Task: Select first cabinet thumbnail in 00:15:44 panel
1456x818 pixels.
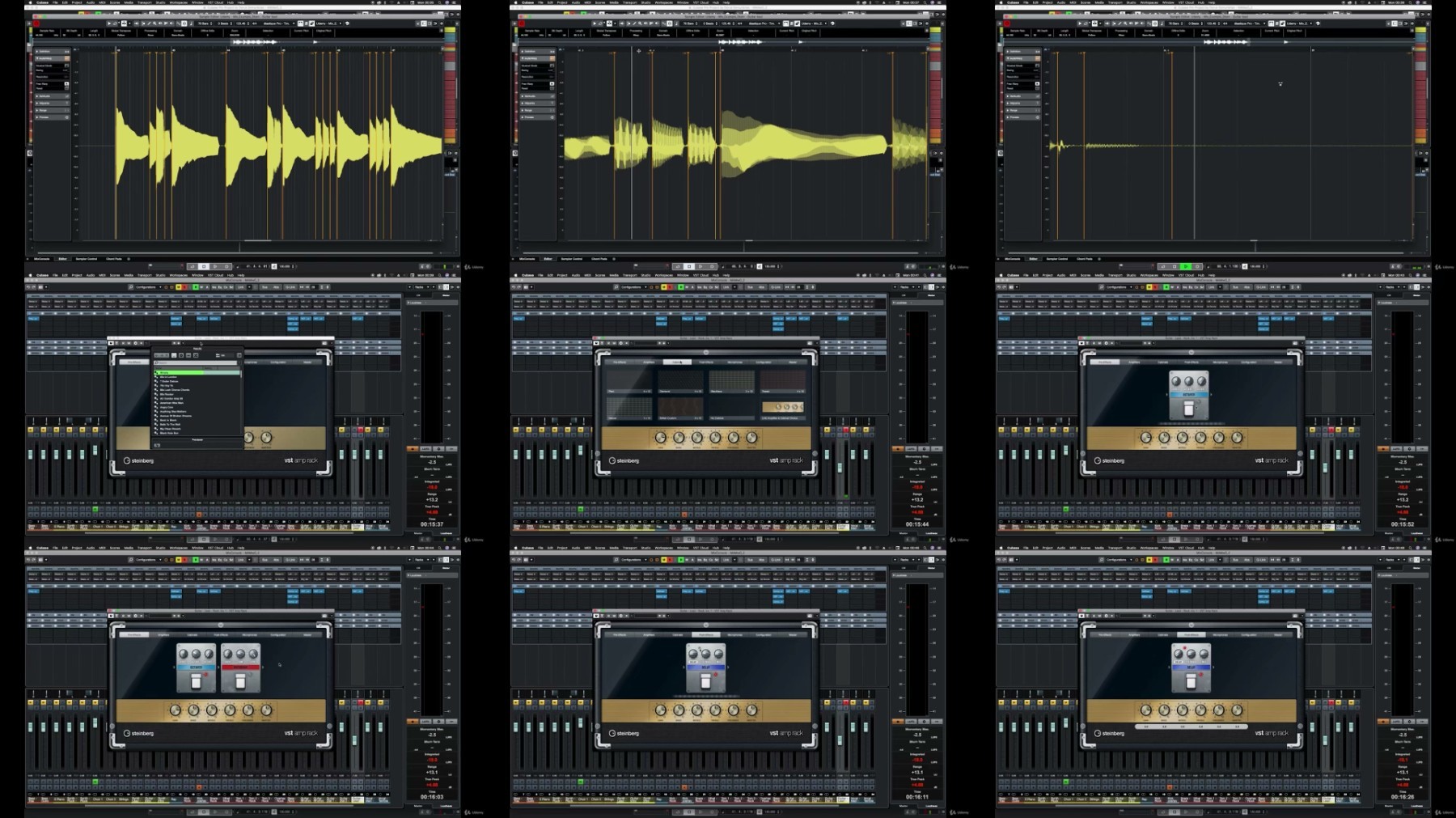Action: click(630, 380)
